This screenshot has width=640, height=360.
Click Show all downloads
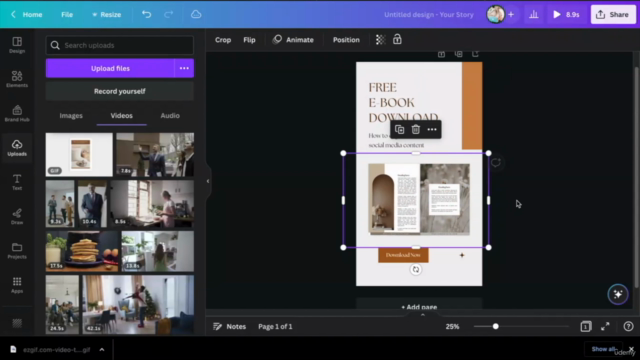pos(603,349)
